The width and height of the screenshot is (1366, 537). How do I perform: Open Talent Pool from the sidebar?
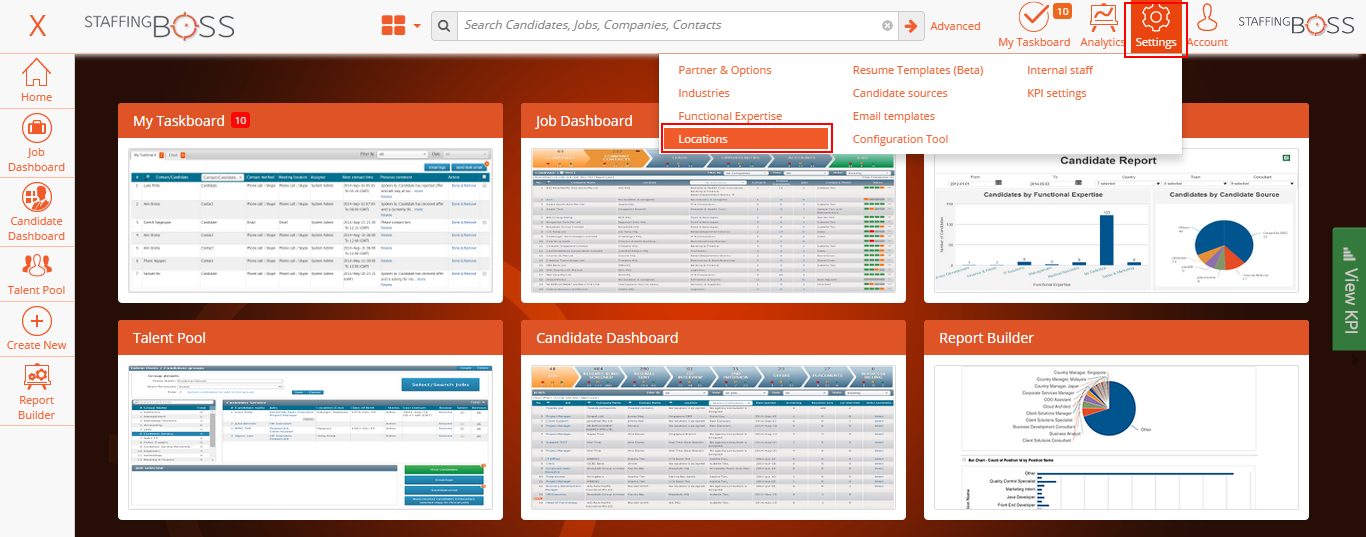(x=36, y=274)
